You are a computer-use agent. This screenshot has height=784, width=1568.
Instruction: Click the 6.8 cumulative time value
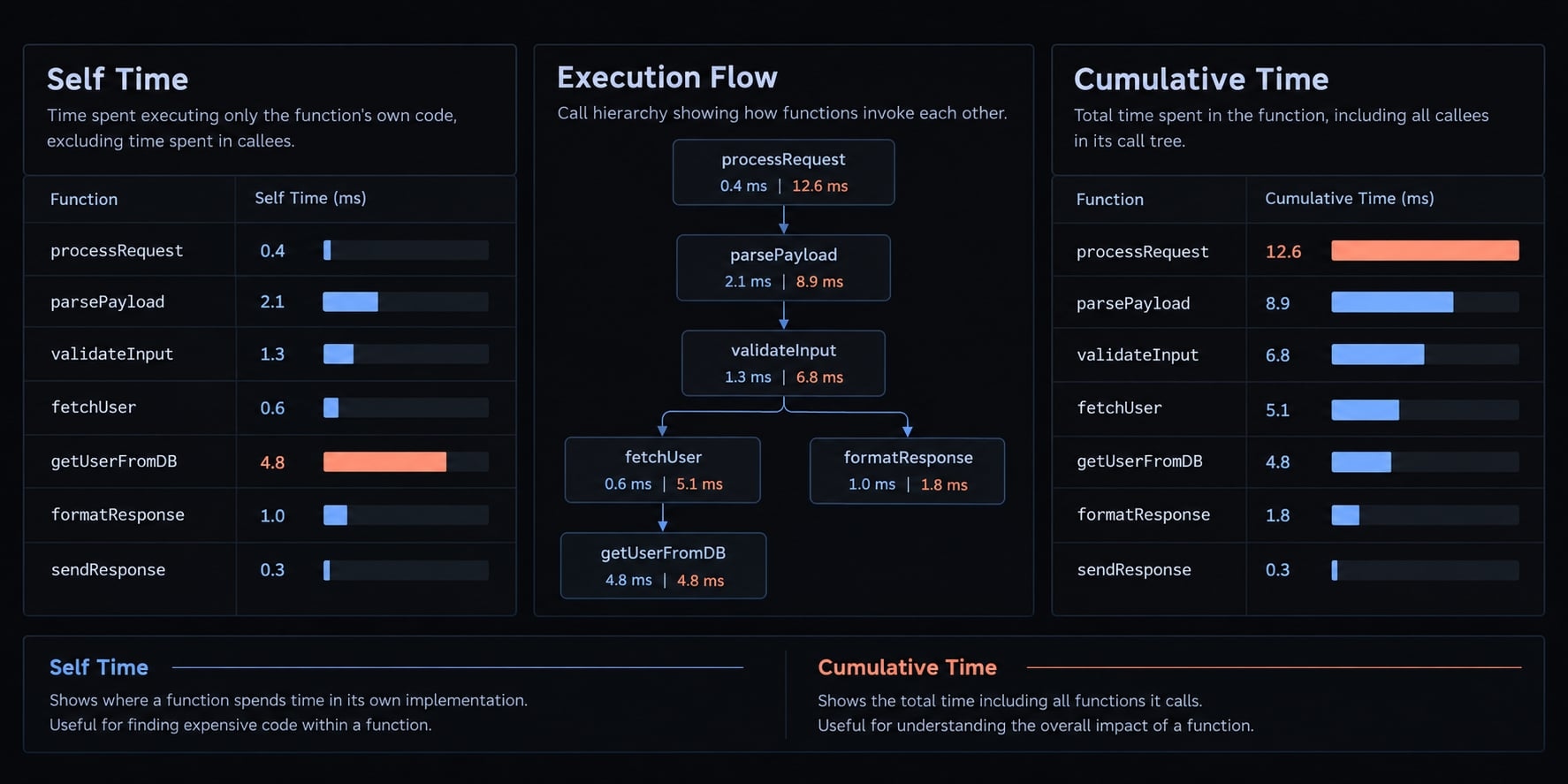tap(1277, 355)
